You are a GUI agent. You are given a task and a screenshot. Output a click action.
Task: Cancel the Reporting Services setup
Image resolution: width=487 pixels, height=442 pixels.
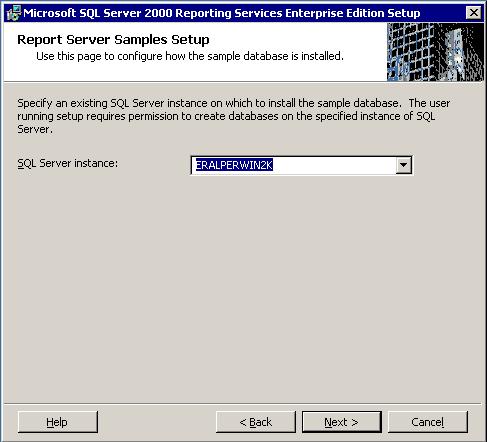(x=428, y=422)
